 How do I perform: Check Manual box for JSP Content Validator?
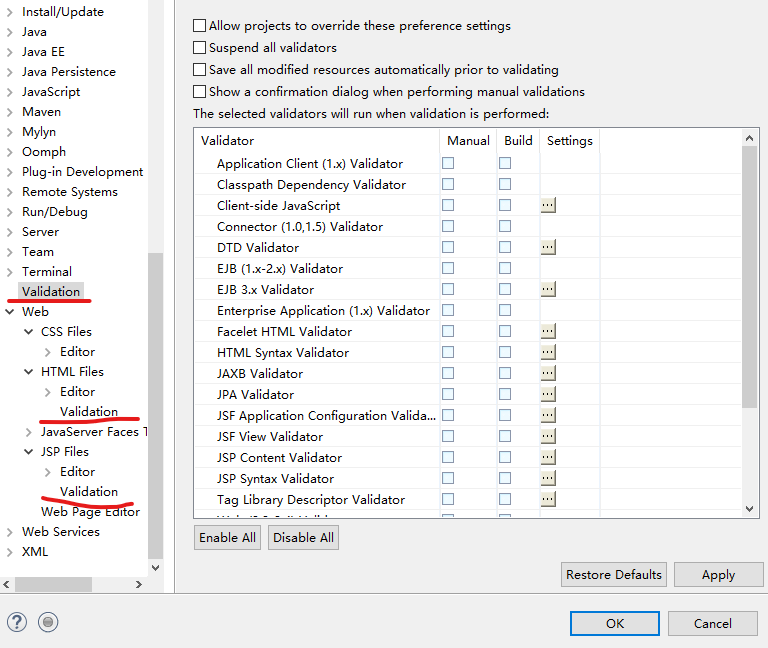point(448,457)
